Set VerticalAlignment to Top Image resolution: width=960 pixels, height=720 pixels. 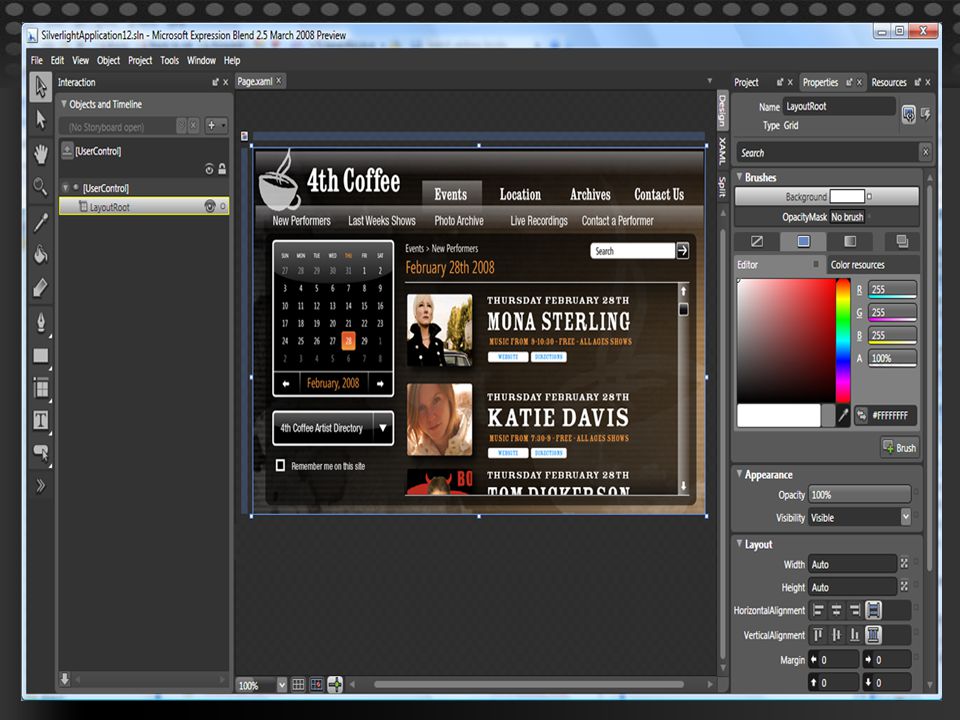click(819, 635)
